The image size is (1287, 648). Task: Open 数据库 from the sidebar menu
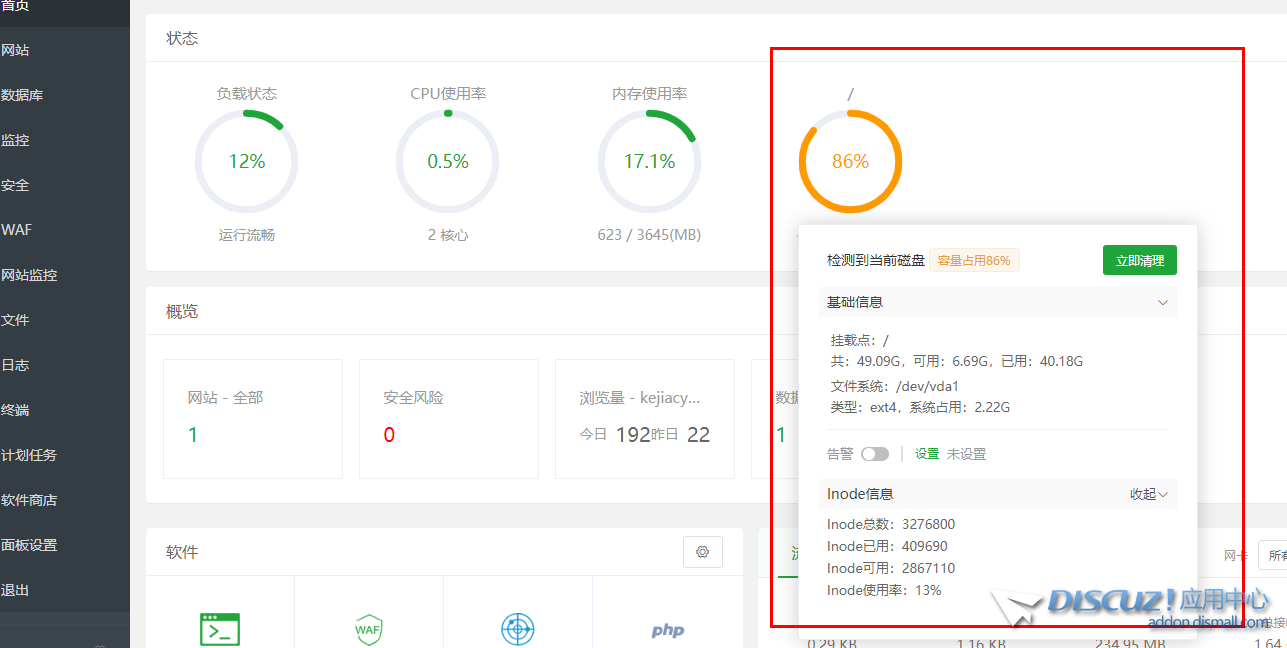click(22, 95)
